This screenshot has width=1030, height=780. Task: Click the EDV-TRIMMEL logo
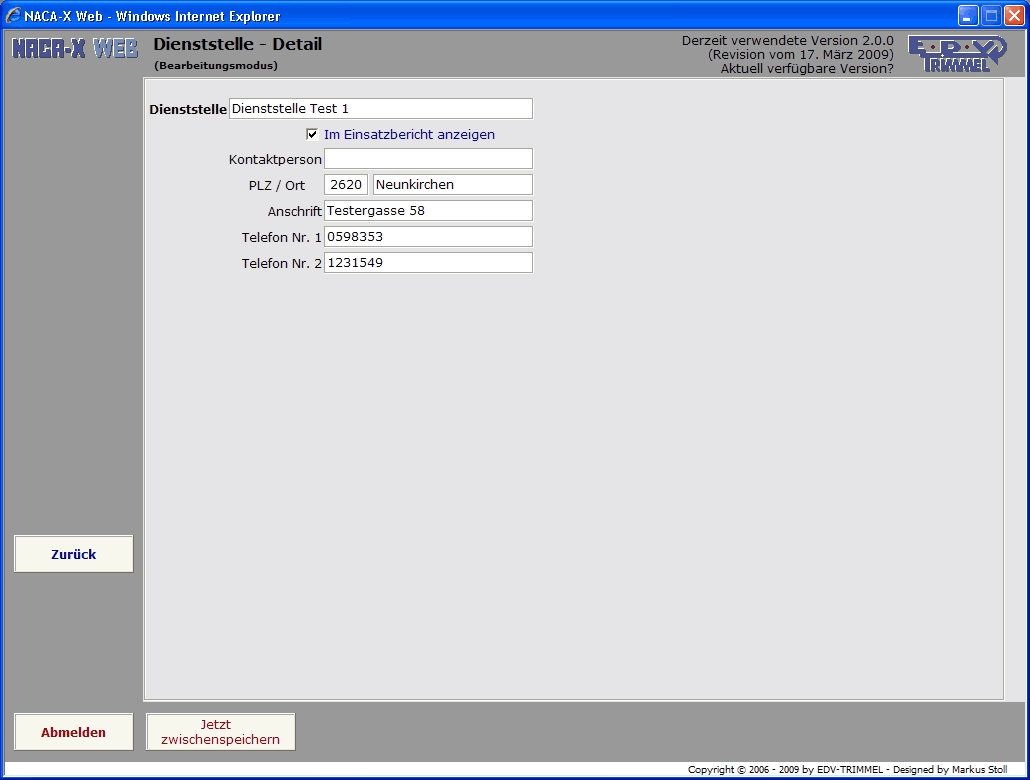pyautogui.click(x=957, y=53)
